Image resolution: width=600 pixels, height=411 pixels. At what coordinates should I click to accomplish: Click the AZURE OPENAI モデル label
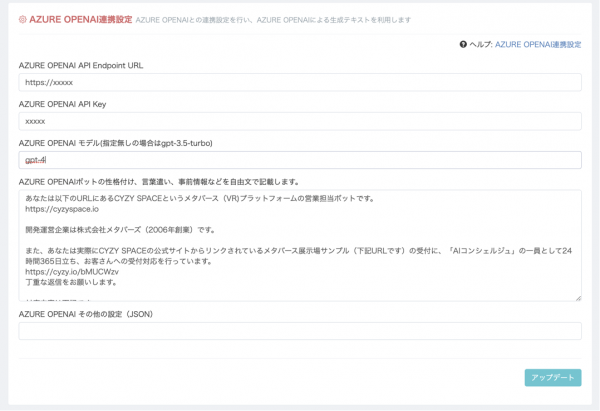click(x=116, y=143)
